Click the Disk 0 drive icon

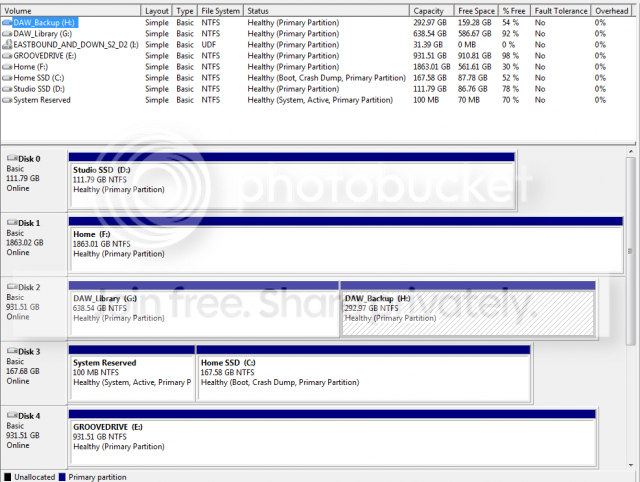coord(12,158)
